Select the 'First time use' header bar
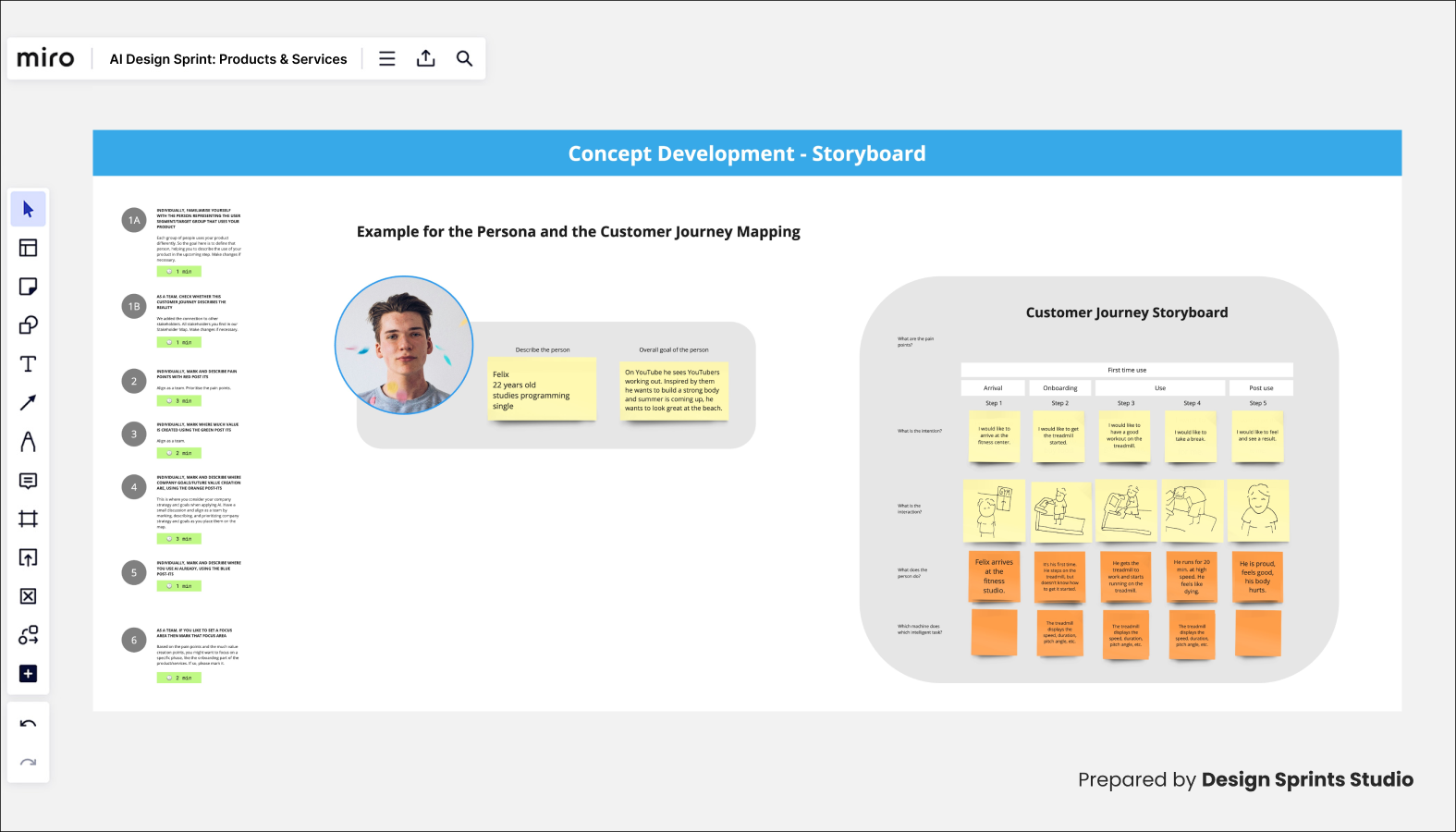 (1127, 370)
